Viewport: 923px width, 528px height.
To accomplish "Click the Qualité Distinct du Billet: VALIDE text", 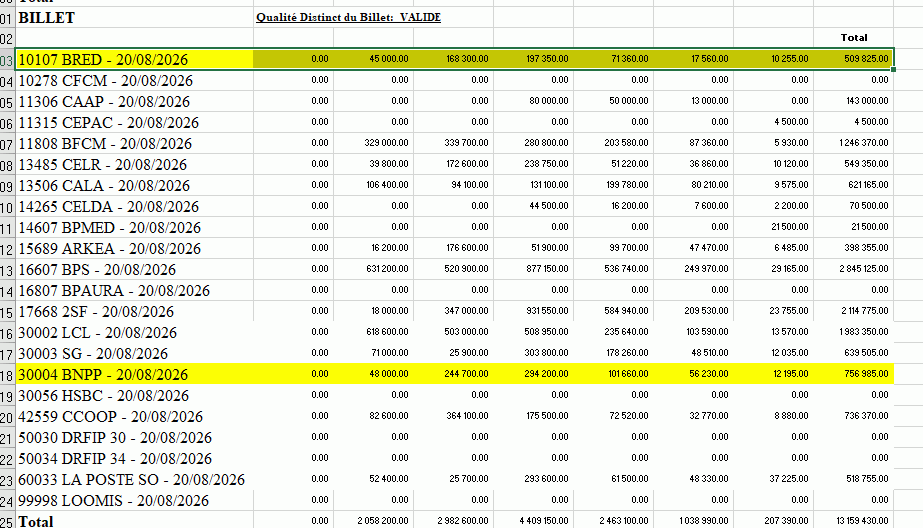I will [x=348, y=18].
